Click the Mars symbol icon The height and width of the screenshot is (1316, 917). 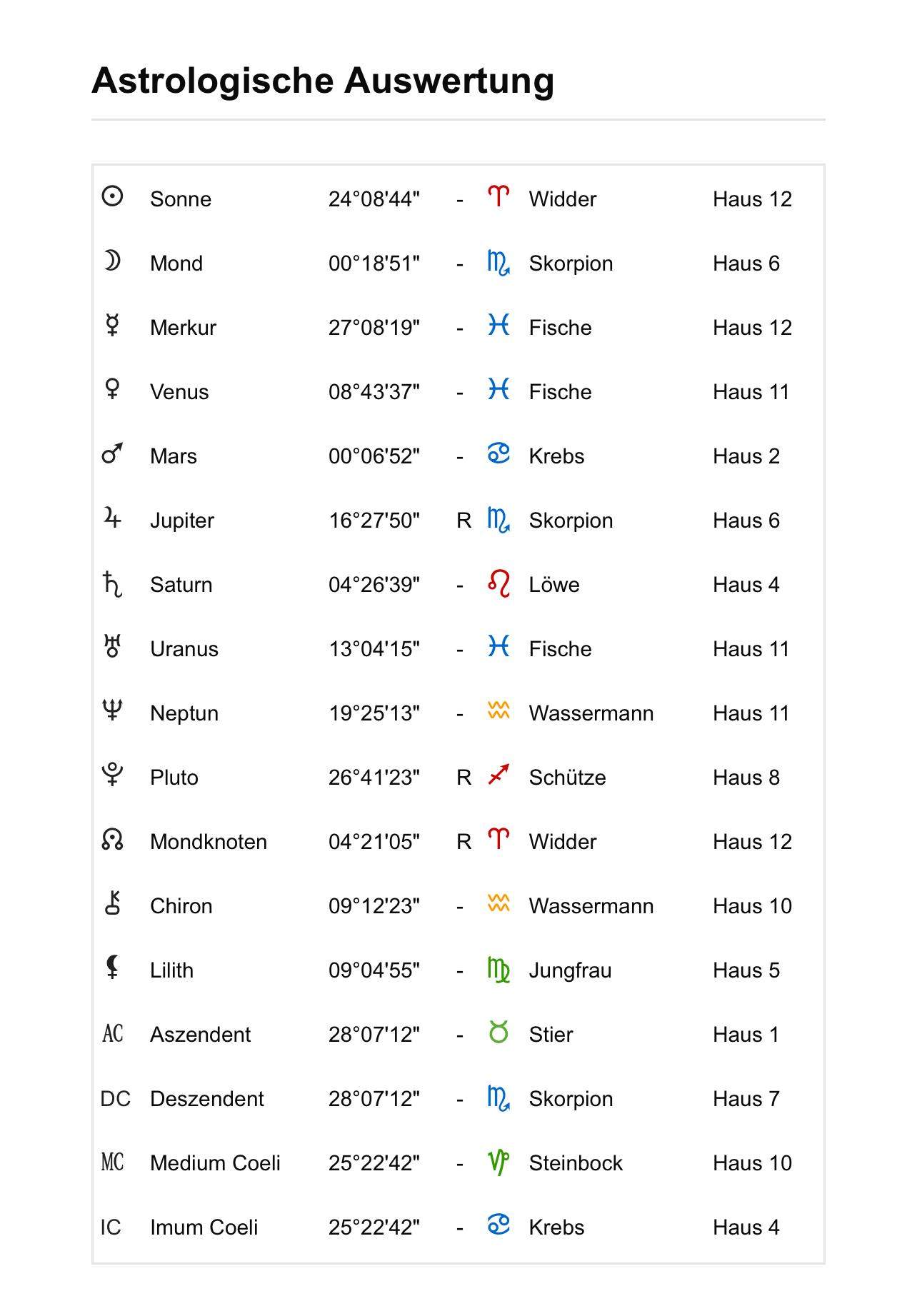112,453
